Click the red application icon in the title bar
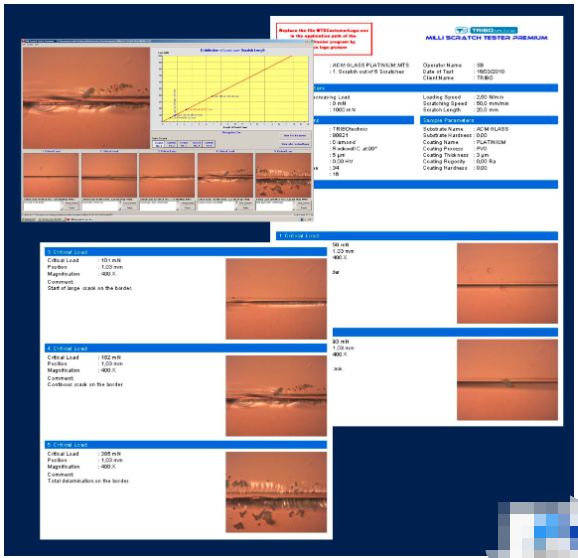This screenshot has height=558, width=578. (x=23, y=41)
